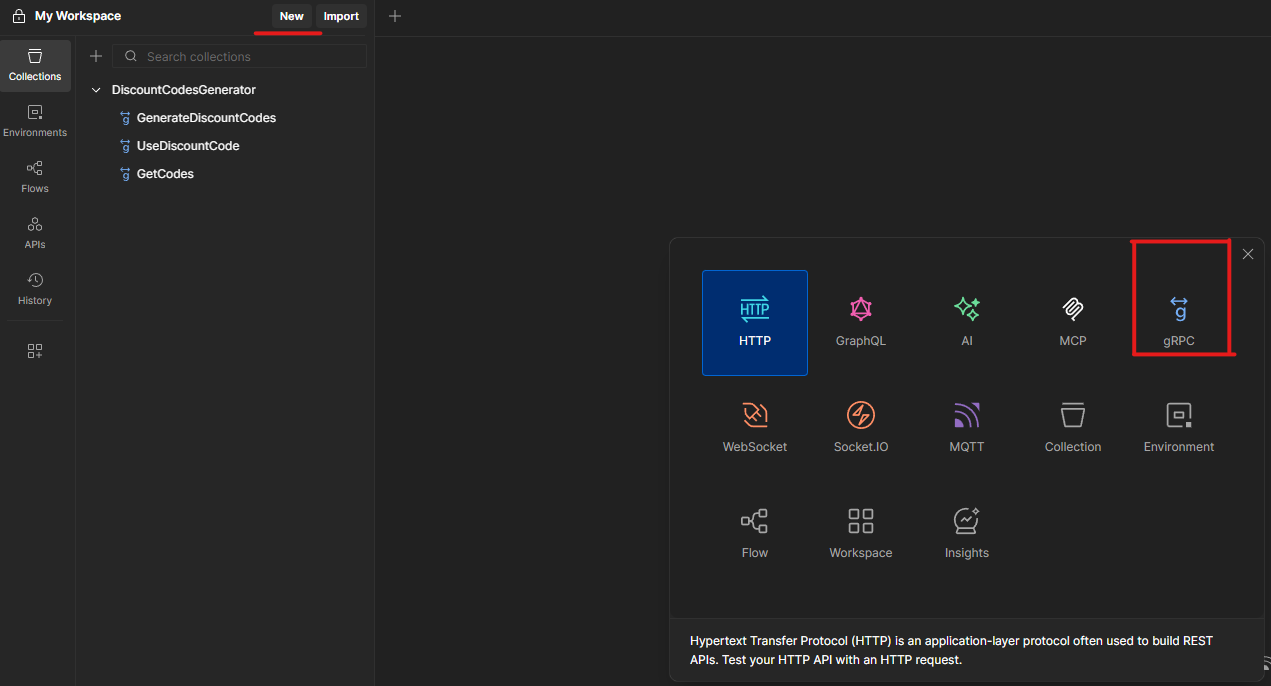Create a new Collection from the dialog

pos(1073,428)
